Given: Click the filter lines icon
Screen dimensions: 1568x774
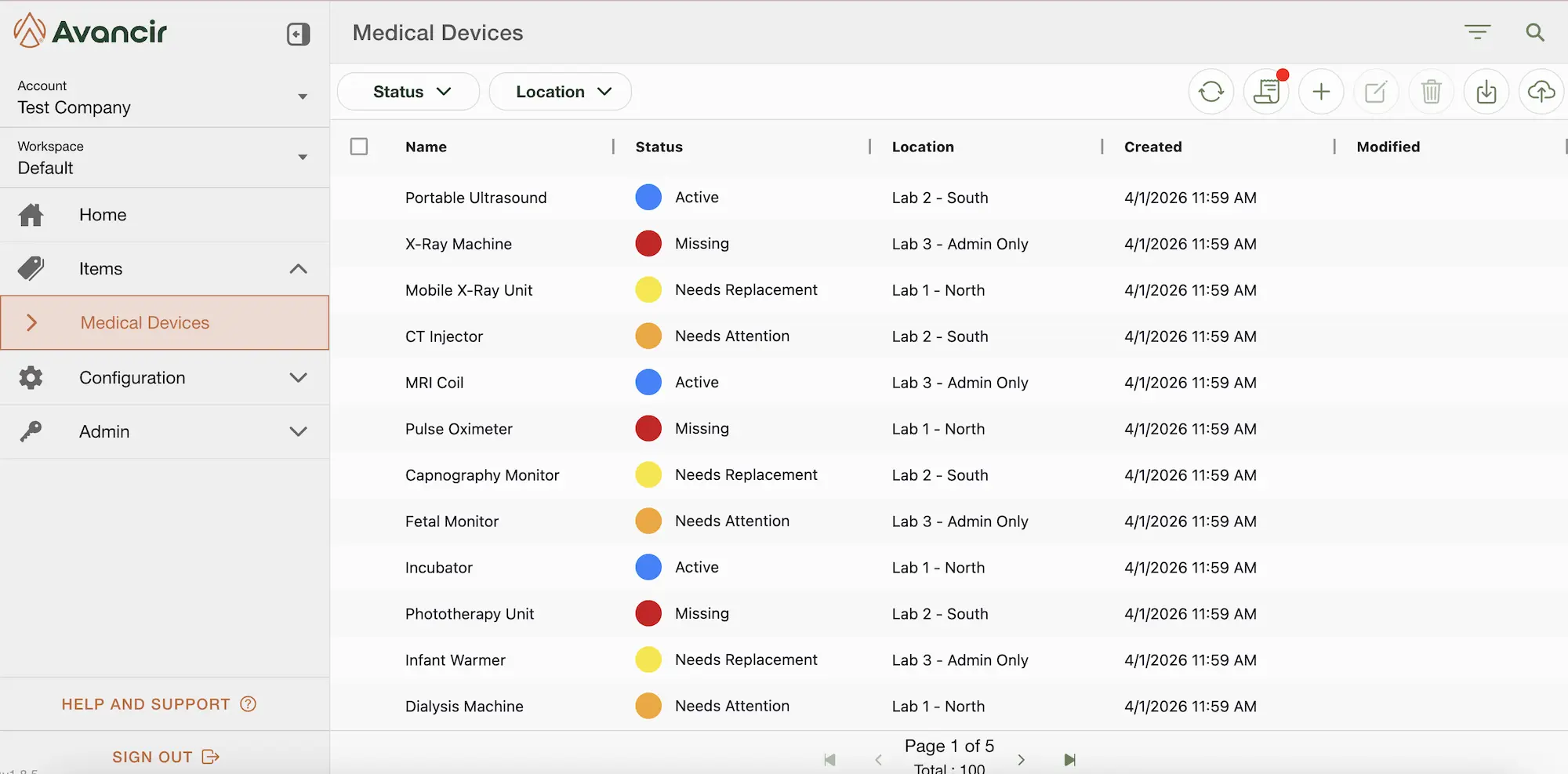Looking at the screenshot, I should tap(1477, 32).
